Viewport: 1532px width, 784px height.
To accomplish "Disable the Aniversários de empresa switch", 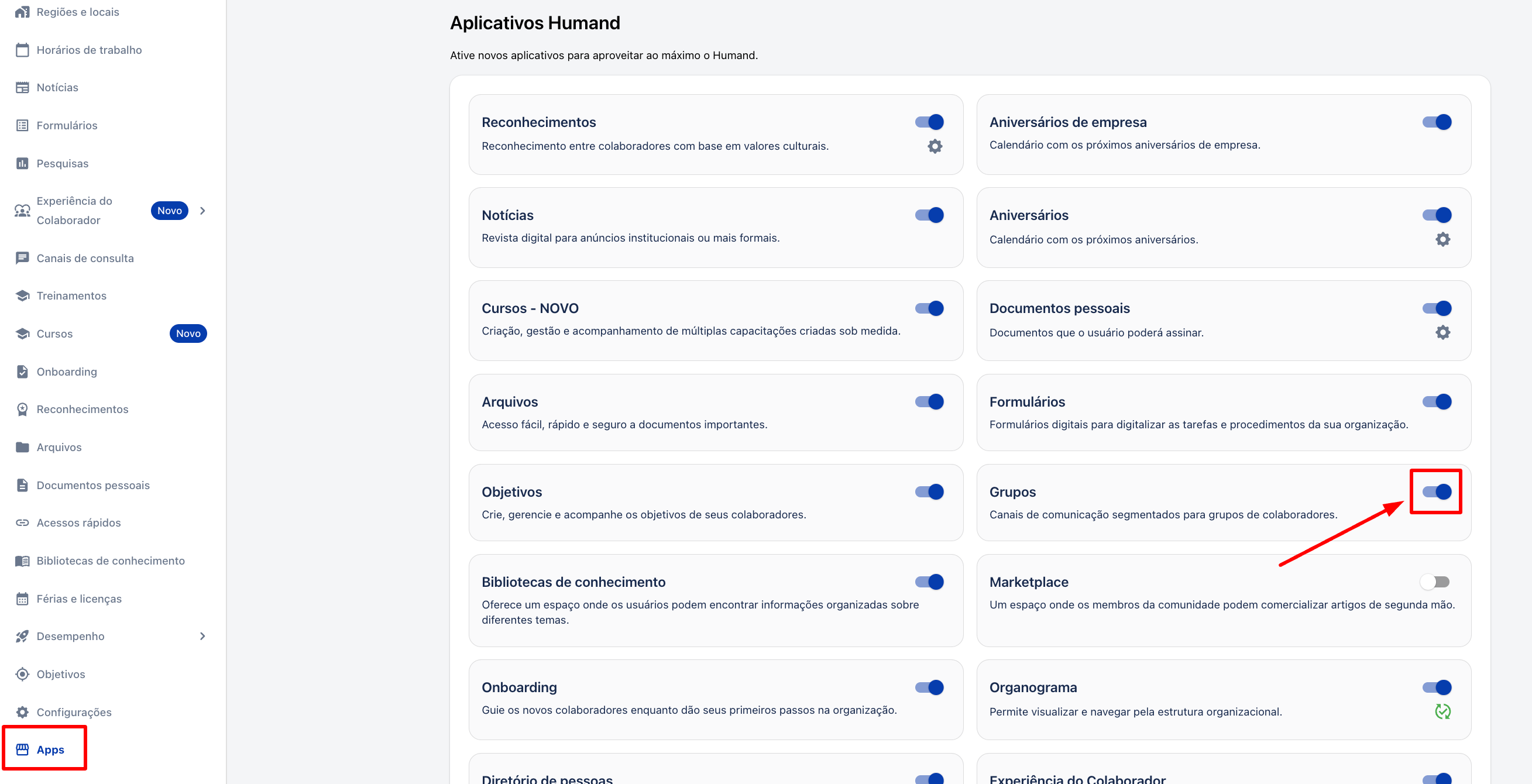I will click(x=1437, y=122).
